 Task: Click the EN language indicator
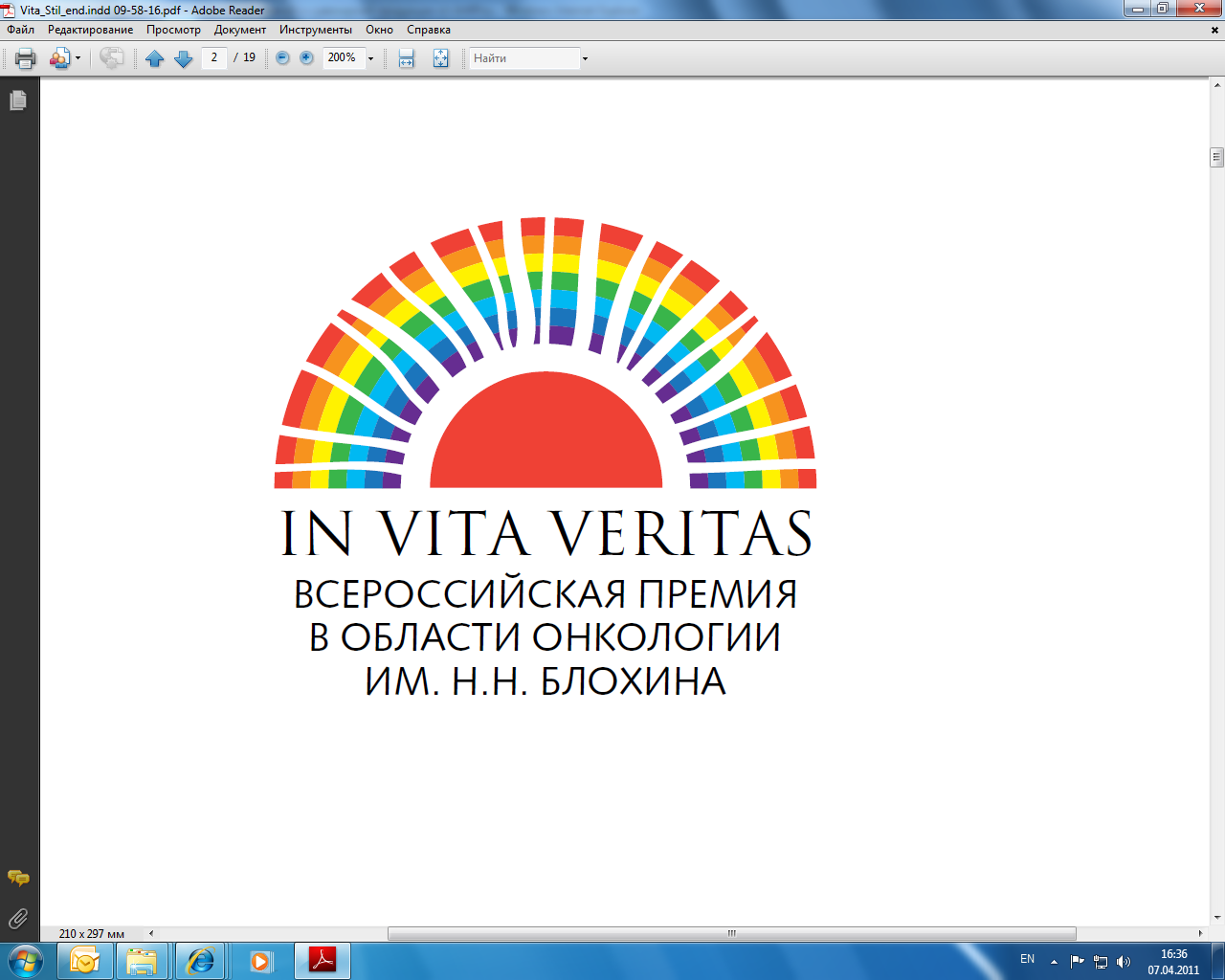1027,959
